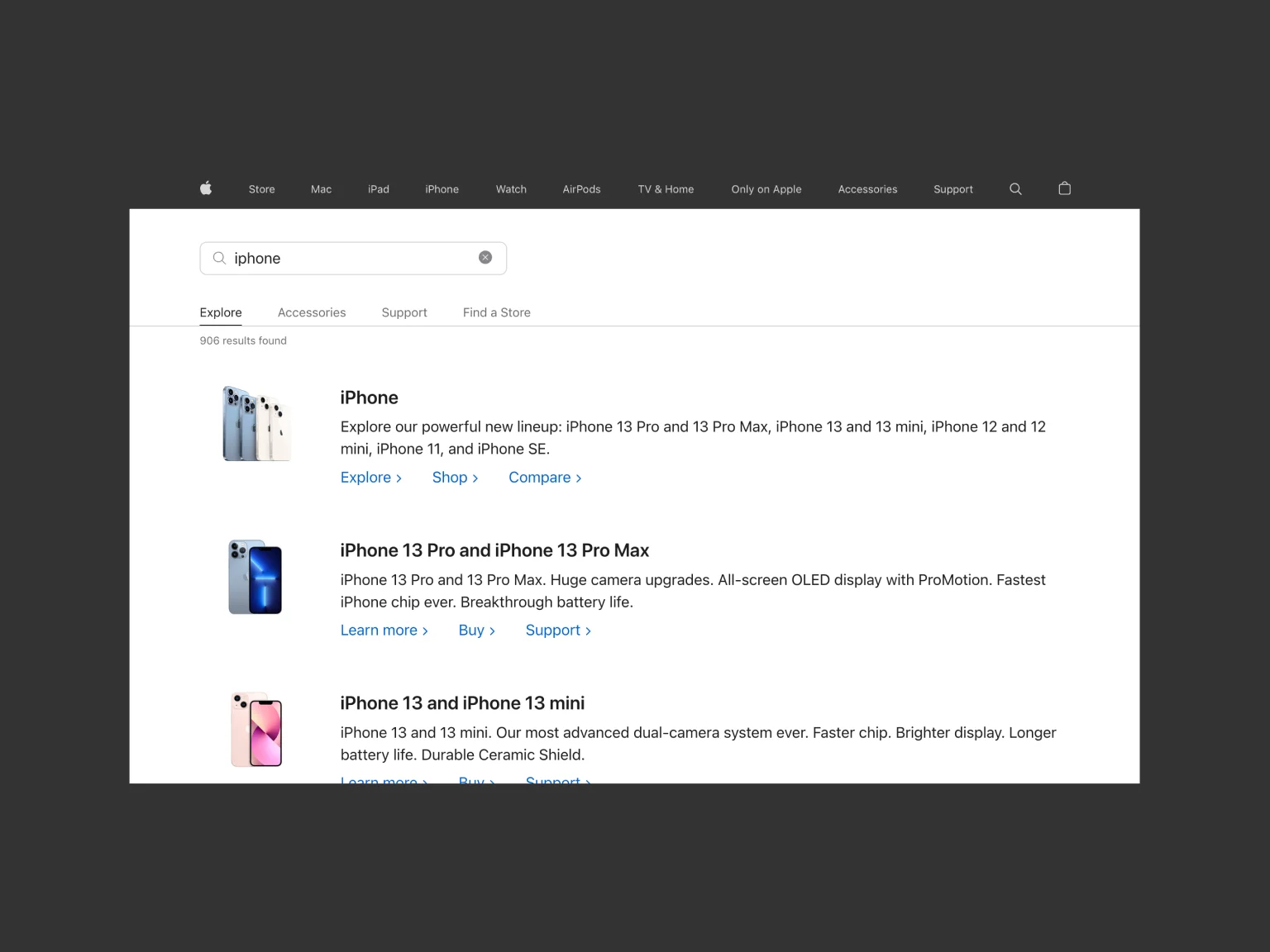Open the TV & Home menu item

coord(666,189)
